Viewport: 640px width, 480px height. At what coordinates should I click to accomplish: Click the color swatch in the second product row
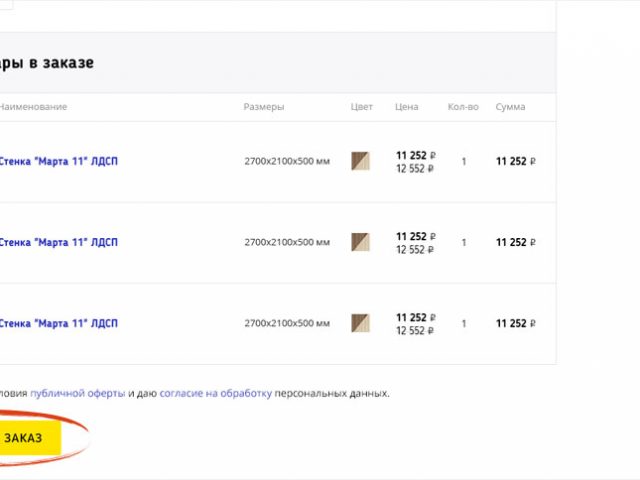(360, 242)
